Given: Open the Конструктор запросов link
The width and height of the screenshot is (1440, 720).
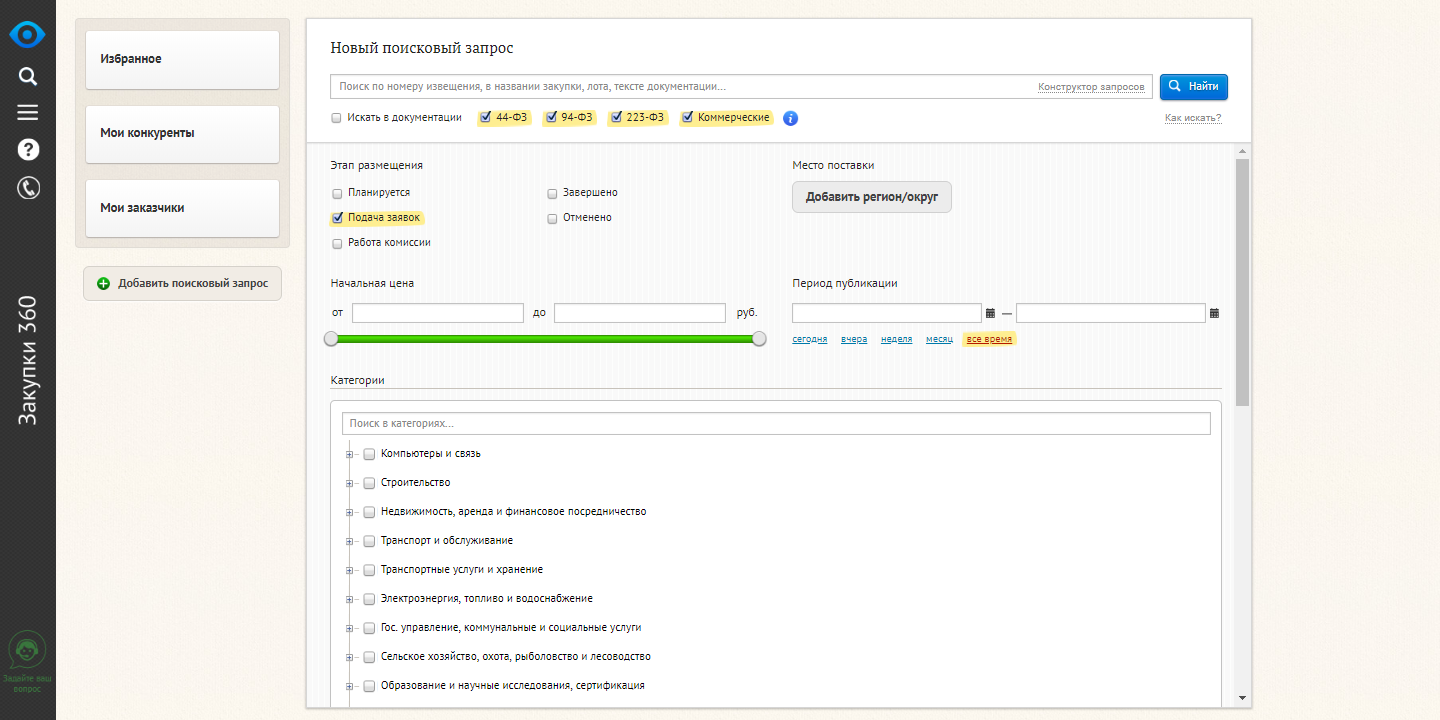Looking at the screenshot, I should click(x=1091, y=87).
